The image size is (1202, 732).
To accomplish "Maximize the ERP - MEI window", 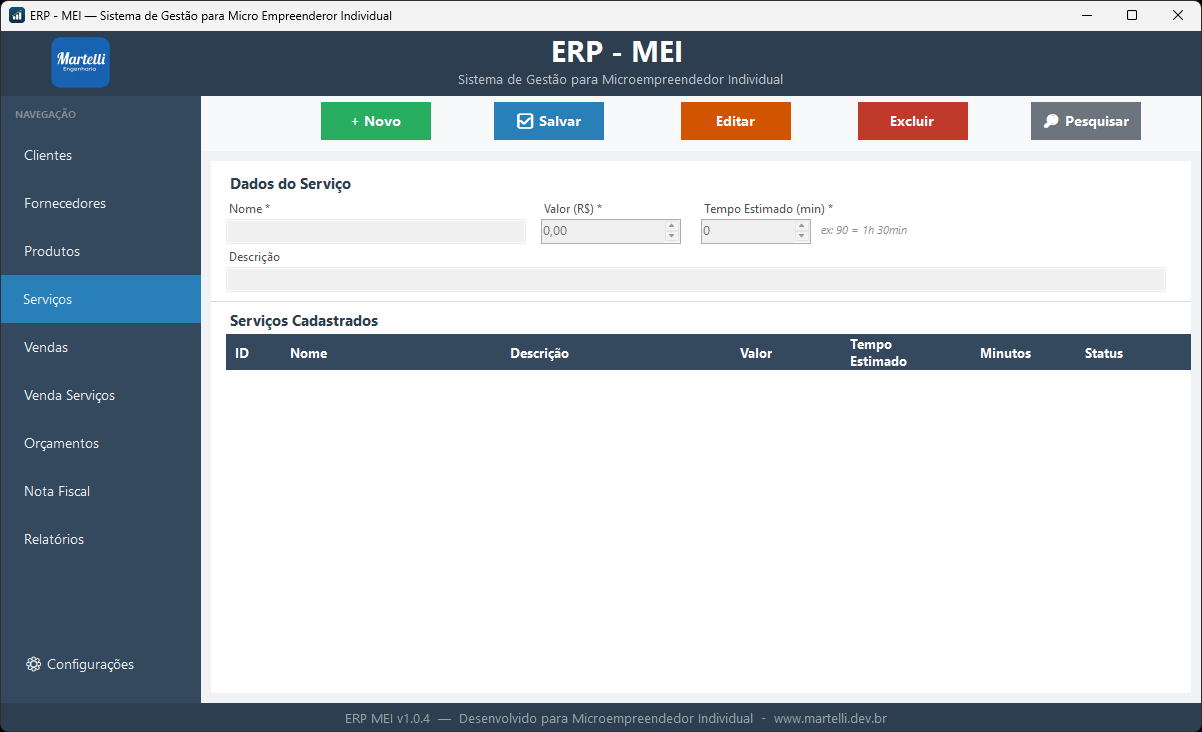I will click(1132, 15).
